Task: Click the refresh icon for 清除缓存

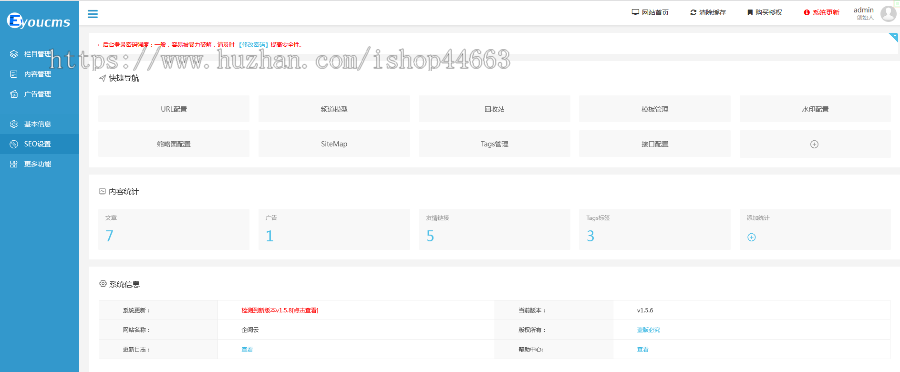Action: (693, 12)
